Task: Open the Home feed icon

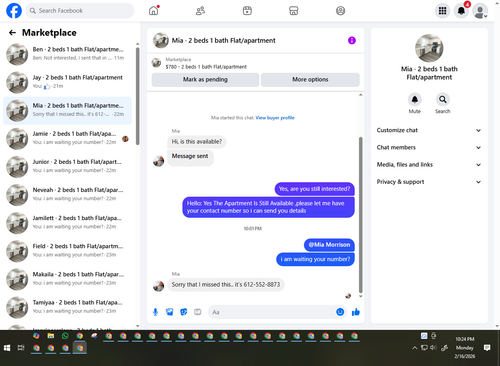Action: click(x=154, y=11)
